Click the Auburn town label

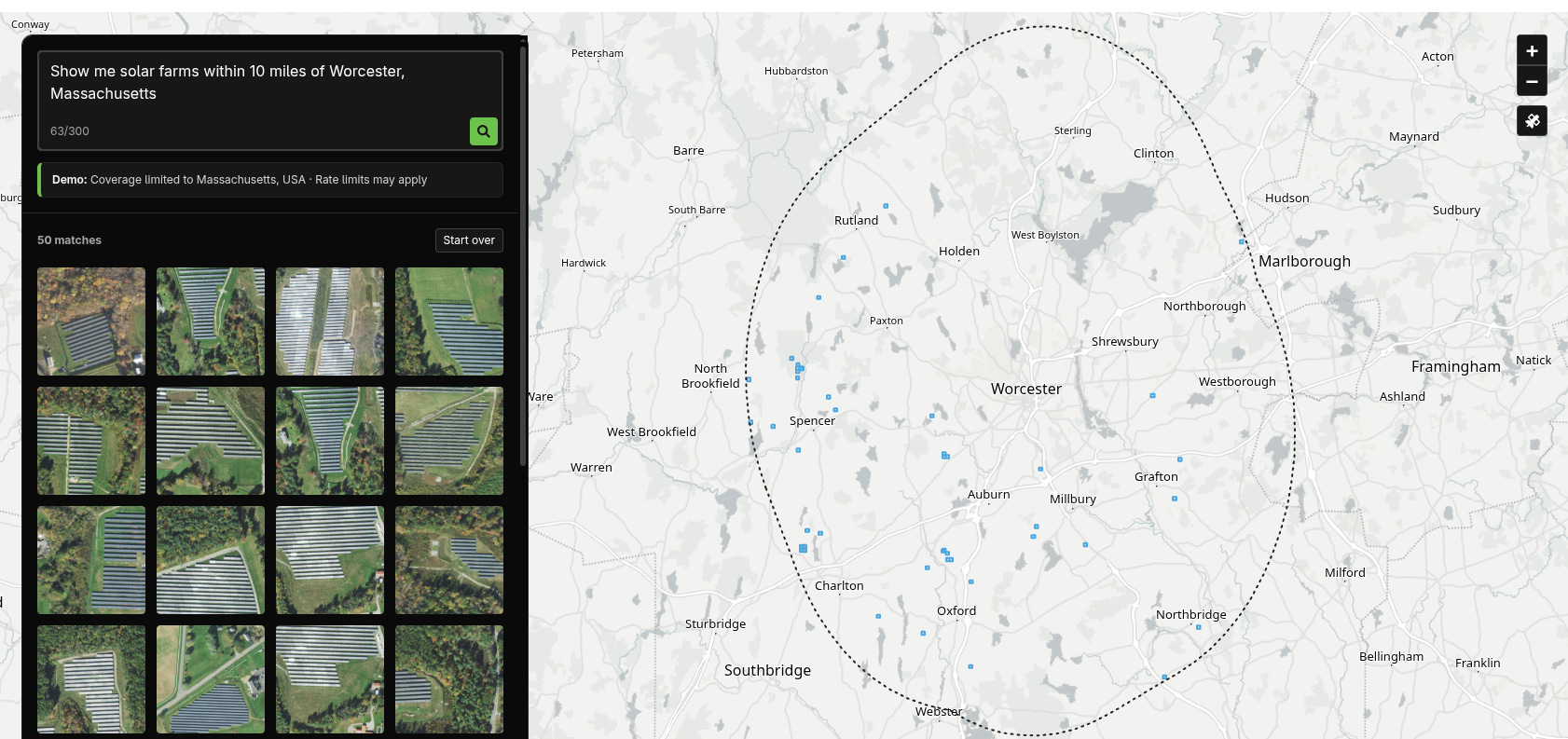989,494
